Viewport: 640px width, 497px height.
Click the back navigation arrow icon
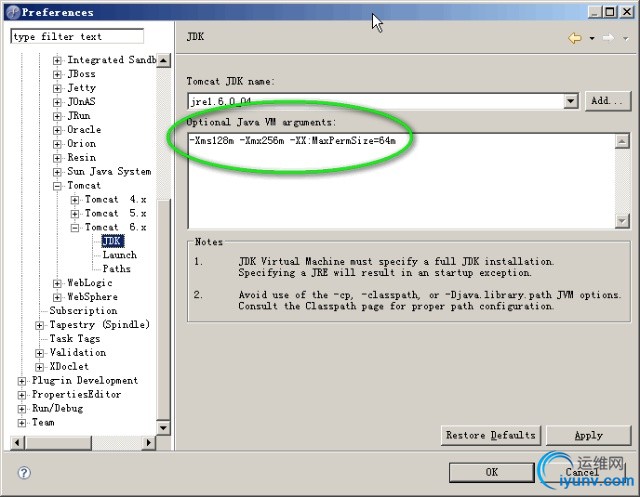(575, 38)
